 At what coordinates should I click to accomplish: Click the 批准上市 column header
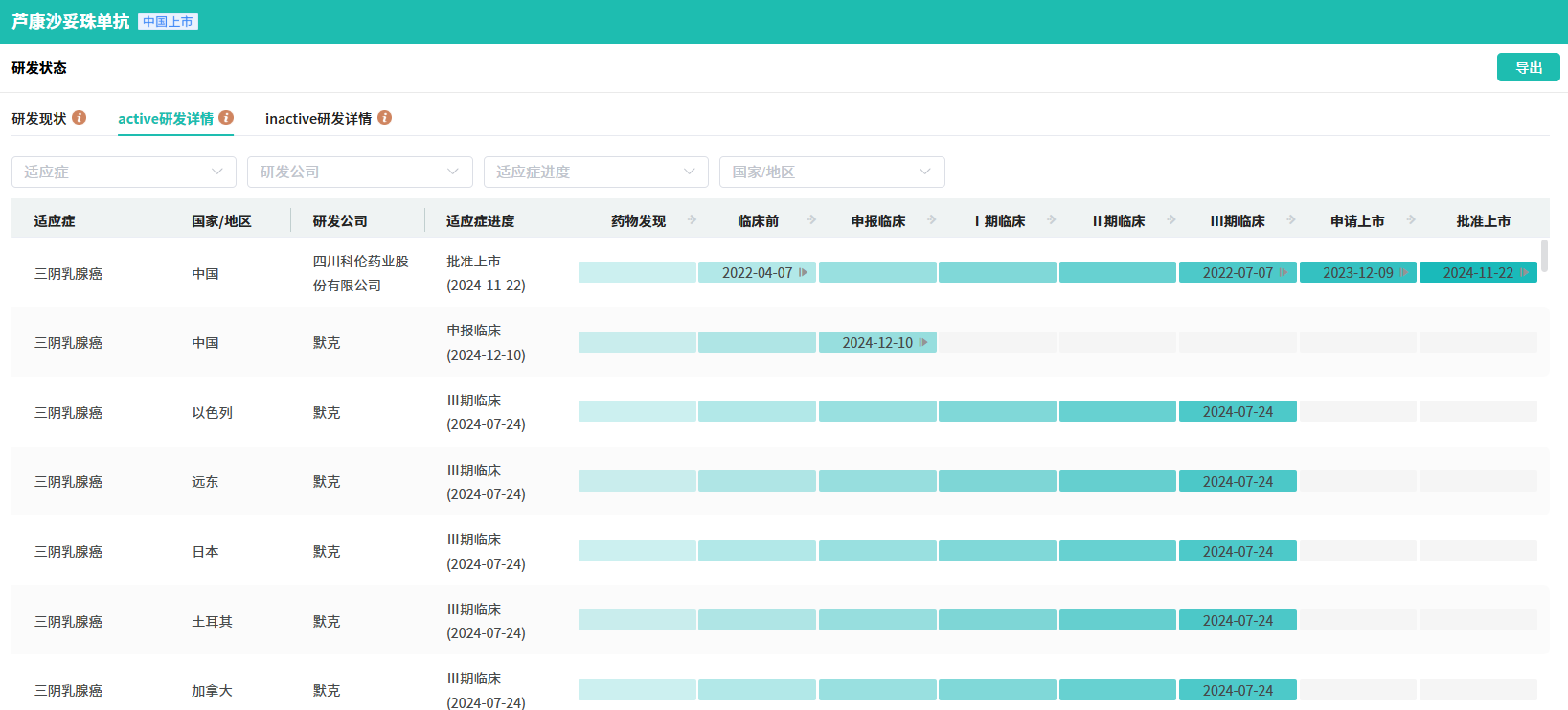click(1483, 221)
